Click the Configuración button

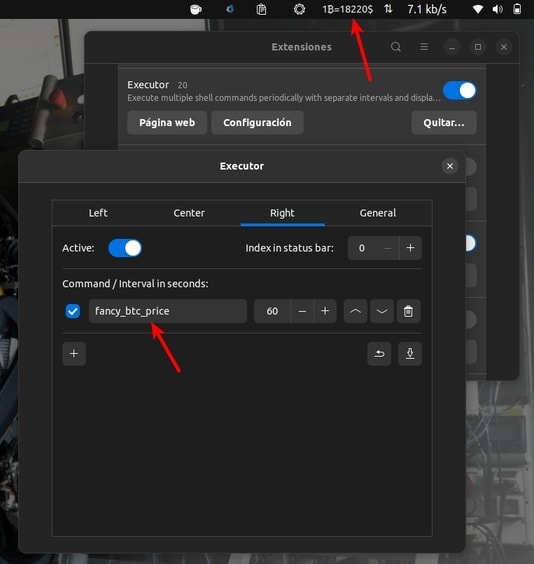257,123
